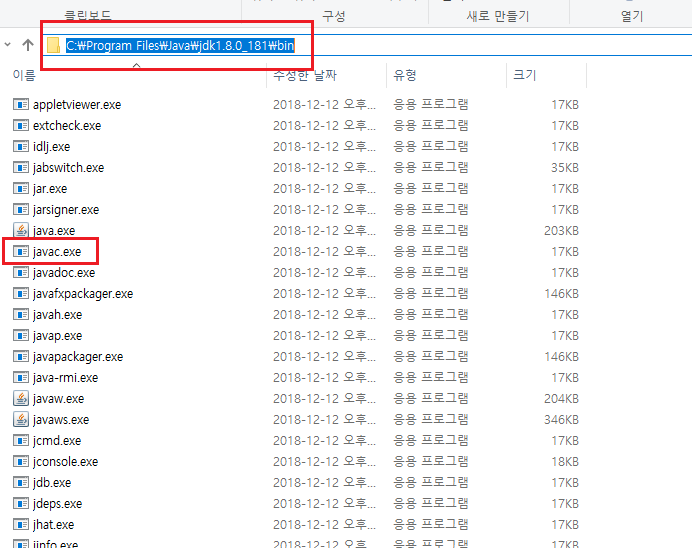
Task: Click the javah.exe file icon
Action: tap(21, 315)
